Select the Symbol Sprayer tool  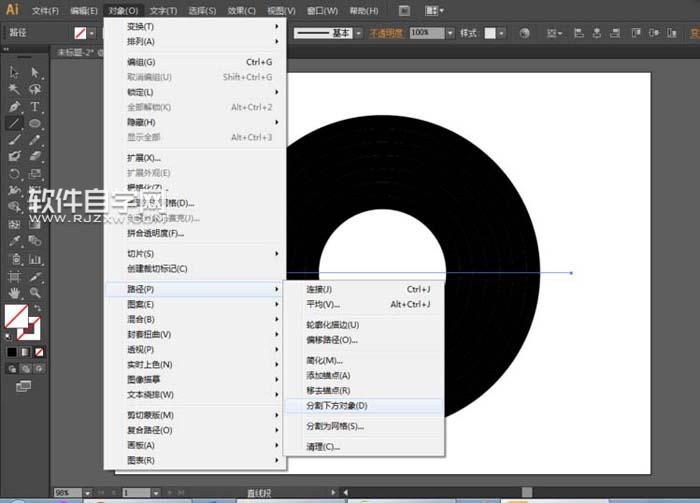tap(14, 259)
